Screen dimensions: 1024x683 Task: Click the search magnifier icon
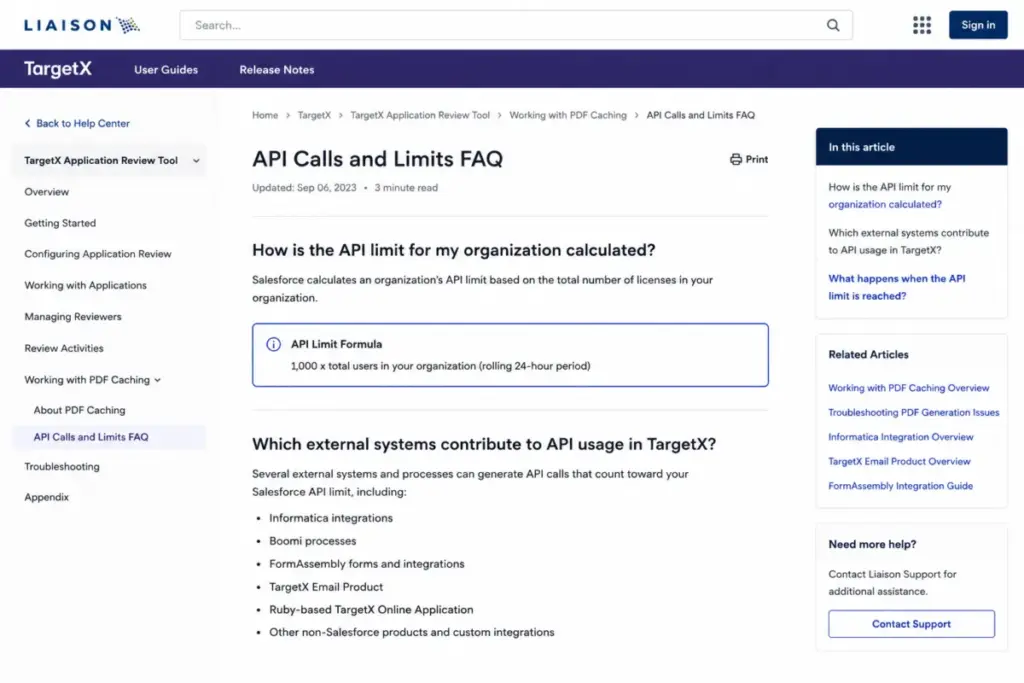pyautogui.click(x=833, y=25)
